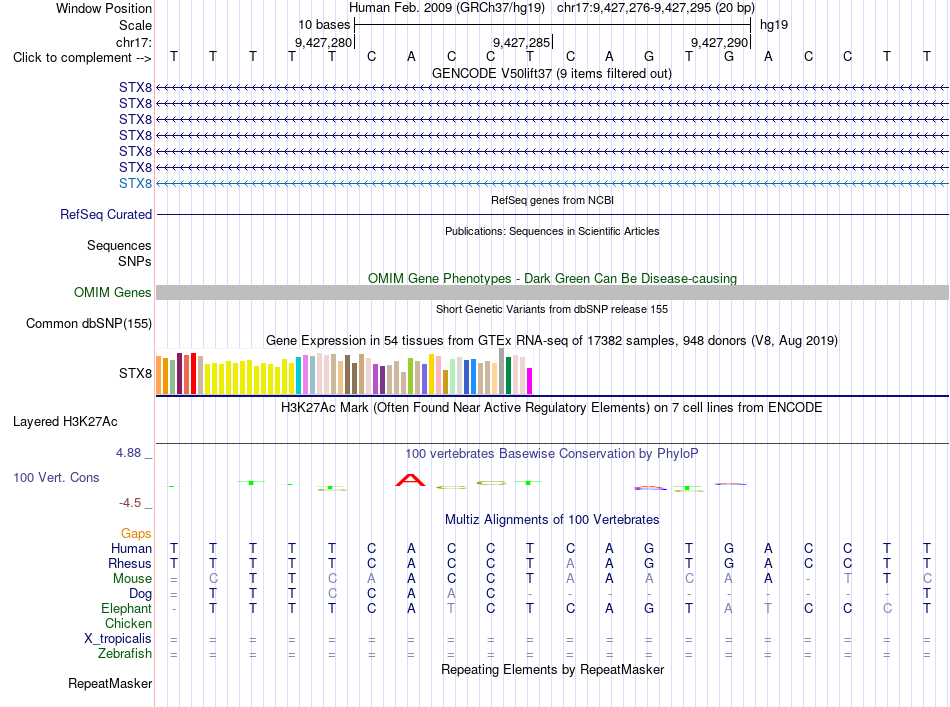Open the Common dbSNP(155) track label

[89, 324]
